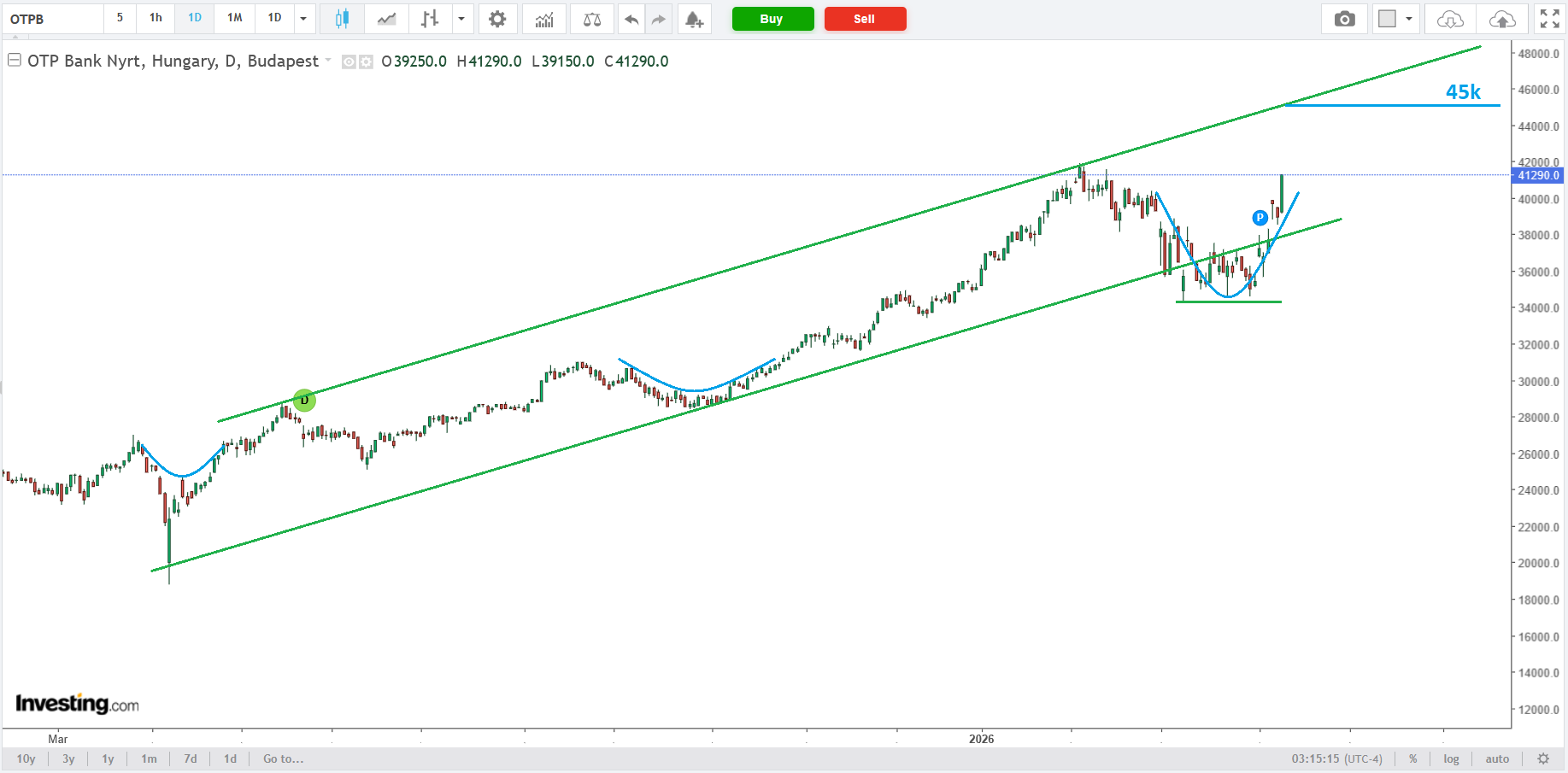Enter fullscreen chart mode

point(1549,19)
